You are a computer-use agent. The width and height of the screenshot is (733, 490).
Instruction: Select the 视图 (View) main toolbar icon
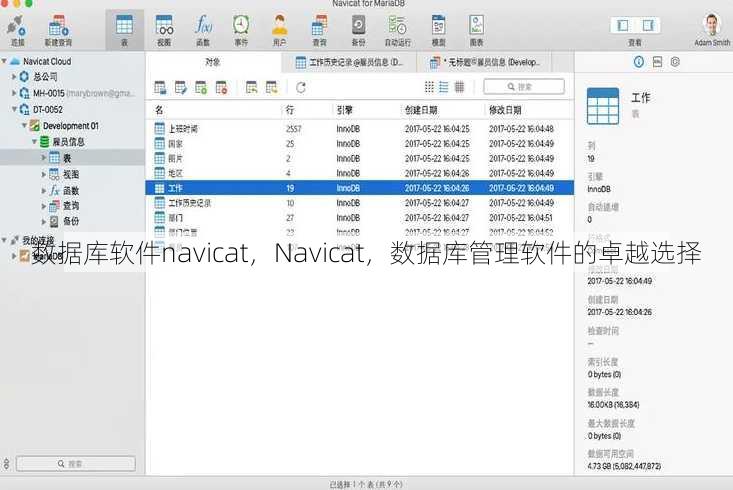pyautogui.click(x=164, y=24)
